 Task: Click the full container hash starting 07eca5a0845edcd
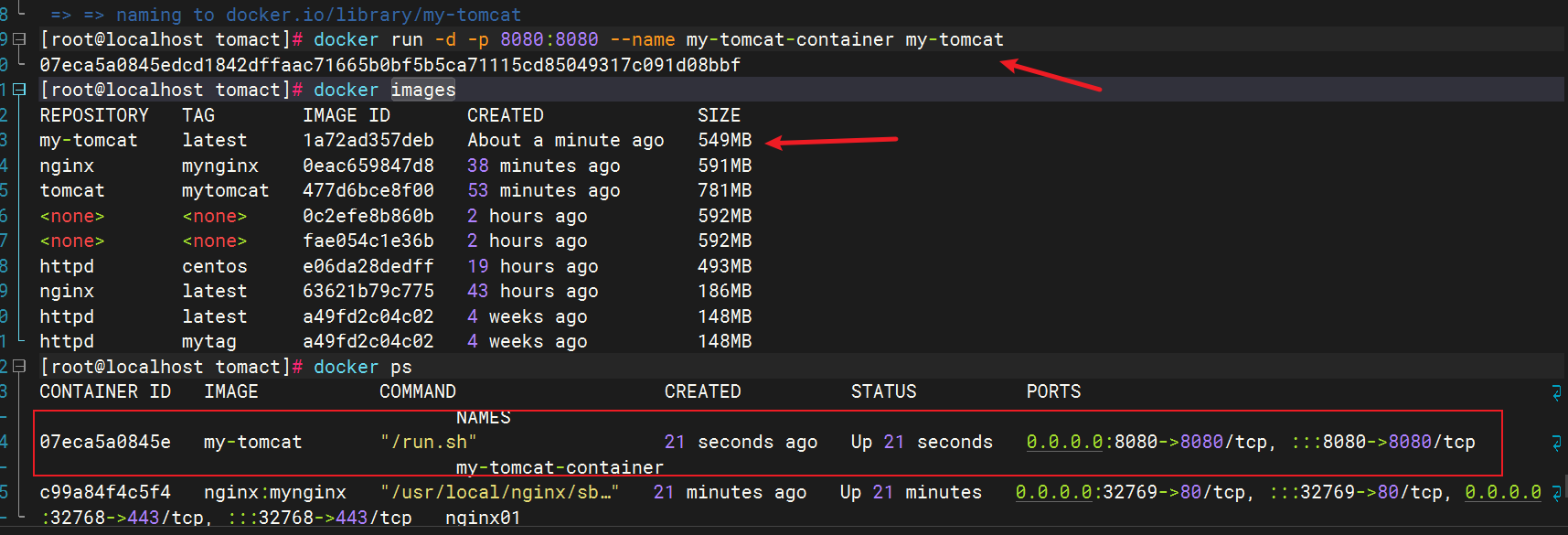(389, 65)
